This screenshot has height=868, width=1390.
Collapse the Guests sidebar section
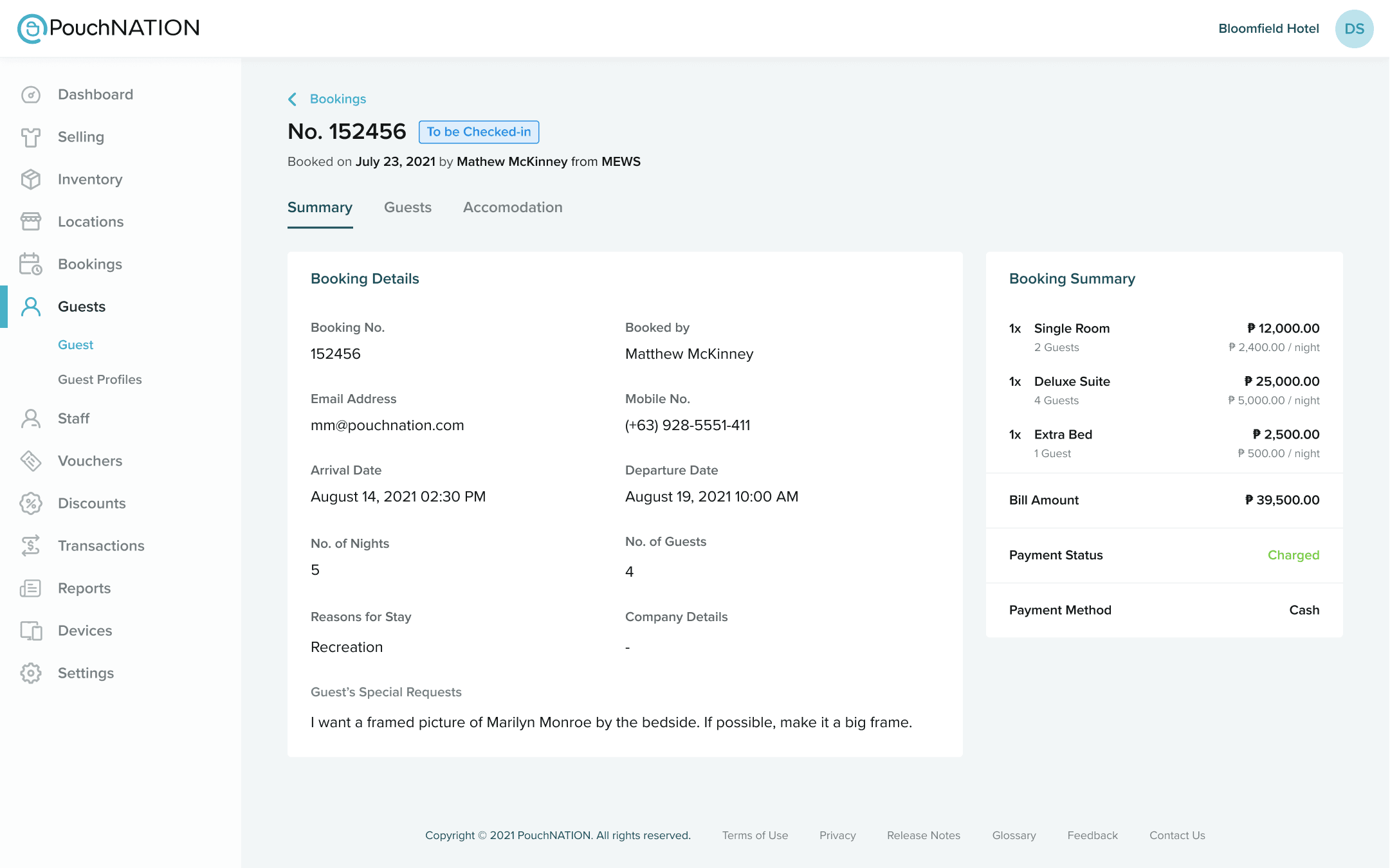pyautogui.click(x=81, y=306)
